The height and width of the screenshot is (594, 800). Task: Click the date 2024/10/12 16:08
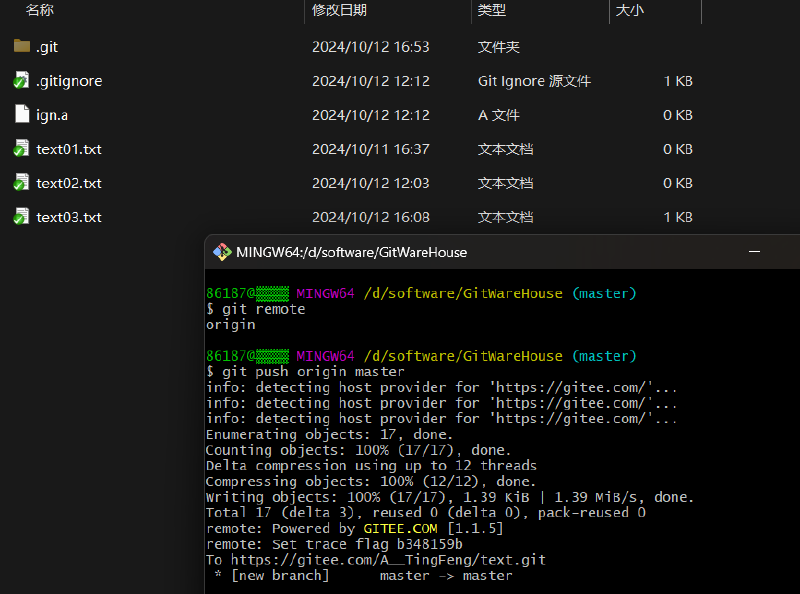371,217
